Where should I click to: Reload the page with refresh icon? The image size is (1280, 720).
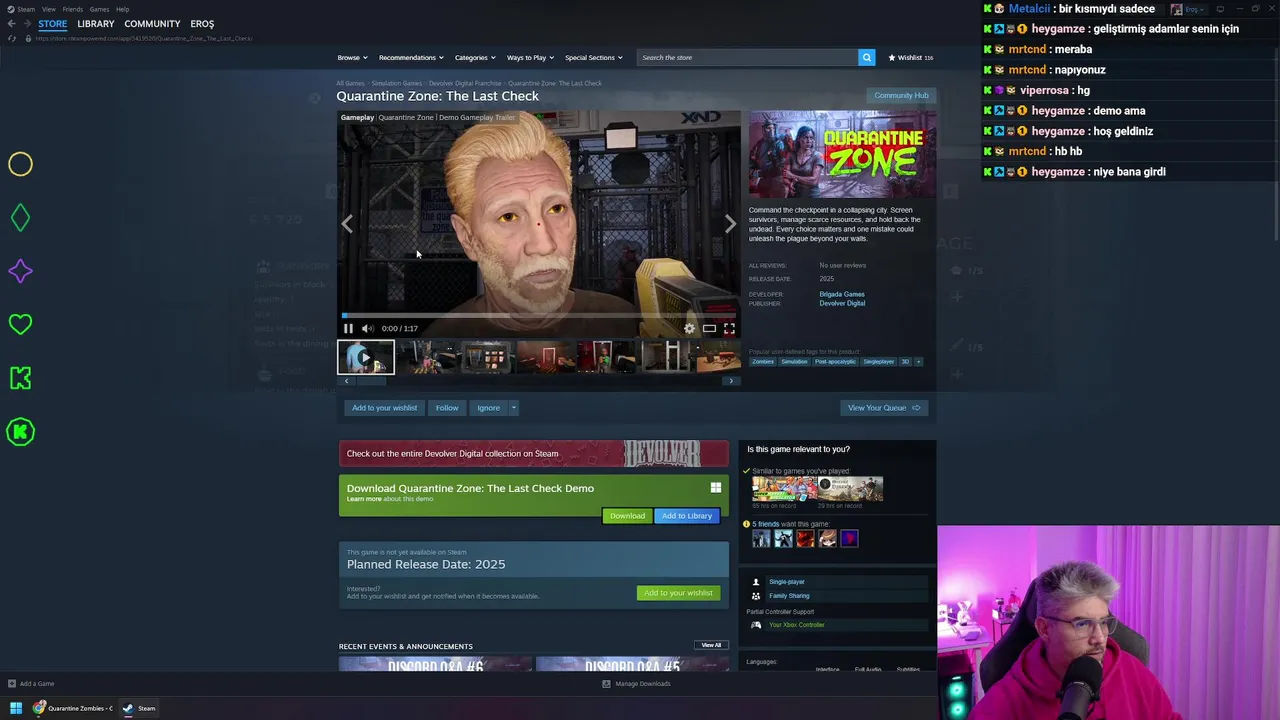coord(11,38)
